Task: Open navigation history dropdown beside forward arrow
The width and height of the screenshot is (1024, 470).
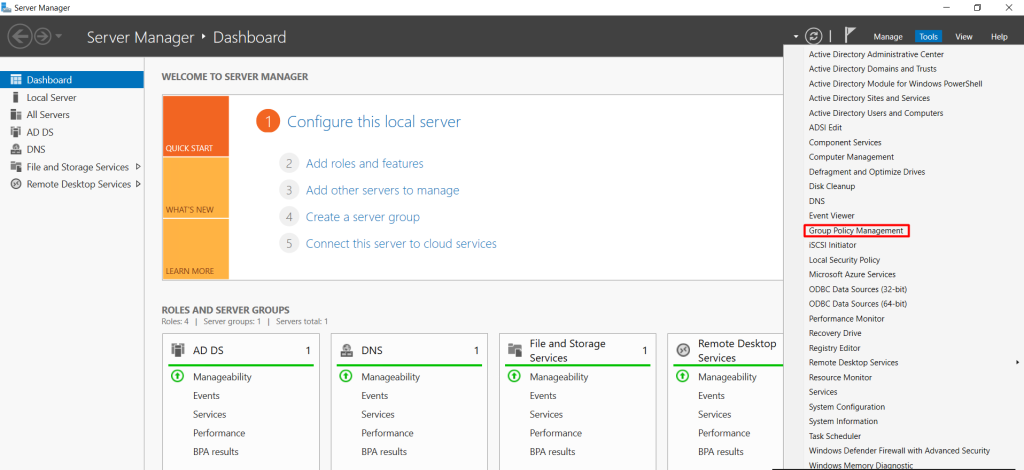Action: point(59,37)
